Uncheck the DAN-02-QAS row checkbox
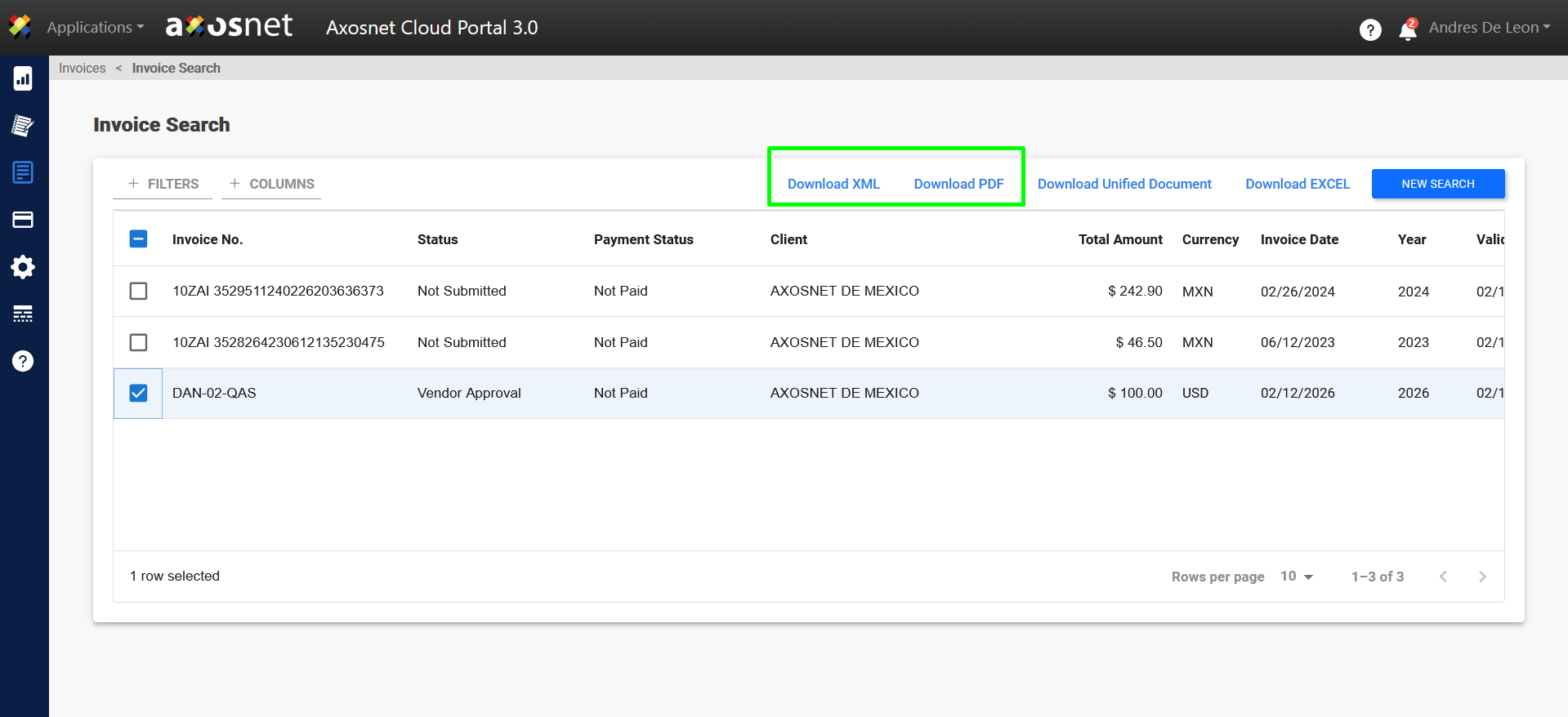Image resolution: width=1568 pixels, height=717 pixels. (139, 393)
